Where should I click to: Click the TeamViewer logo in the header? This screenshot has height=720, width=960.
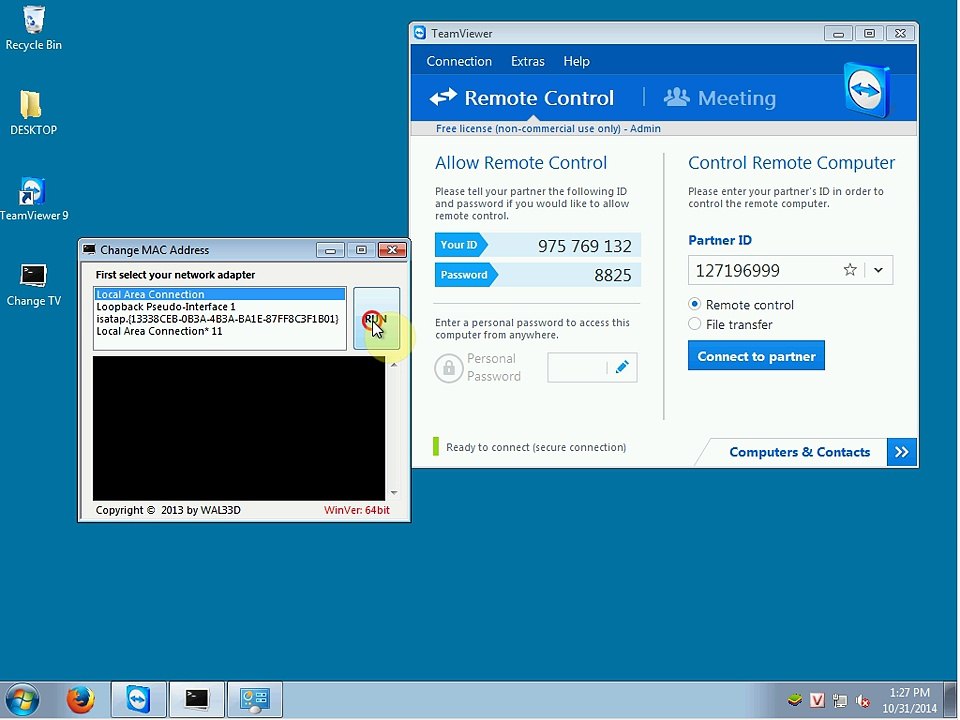tap(866, 90)
